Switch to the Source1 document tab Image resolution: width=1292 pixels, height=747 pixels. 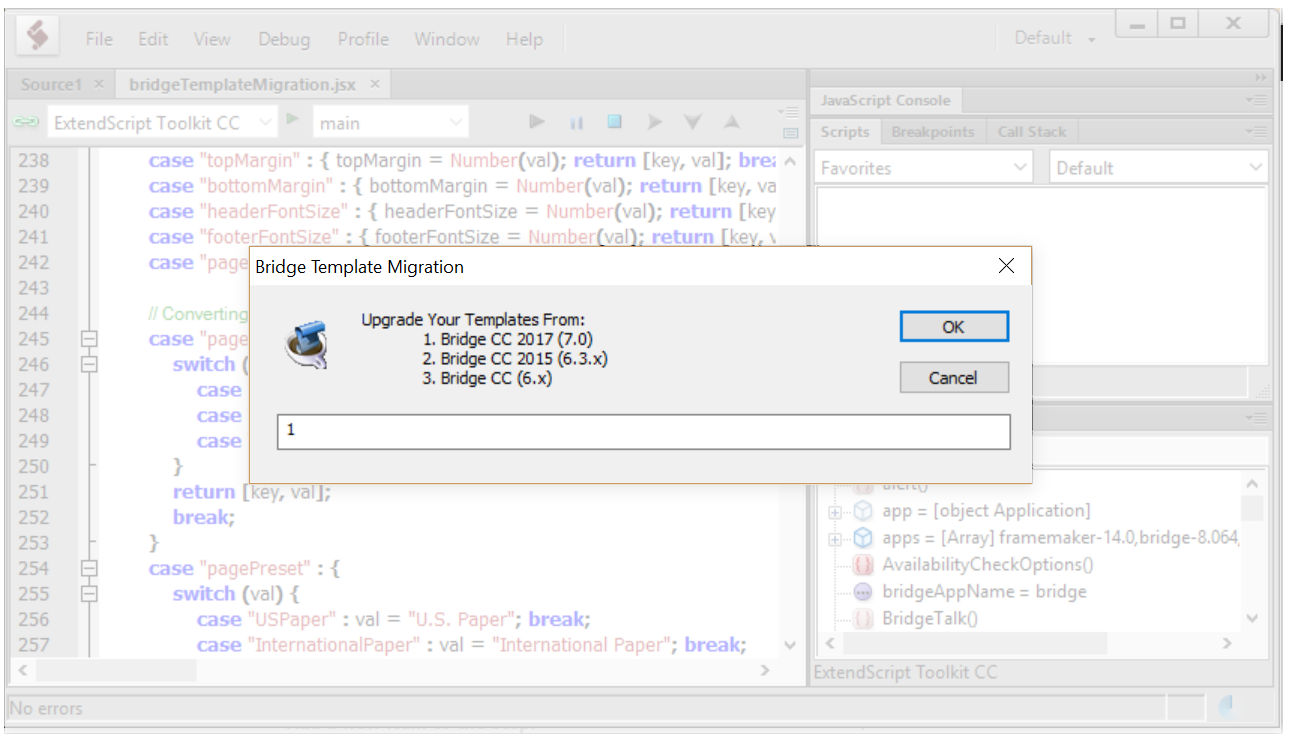click(52, 85)
